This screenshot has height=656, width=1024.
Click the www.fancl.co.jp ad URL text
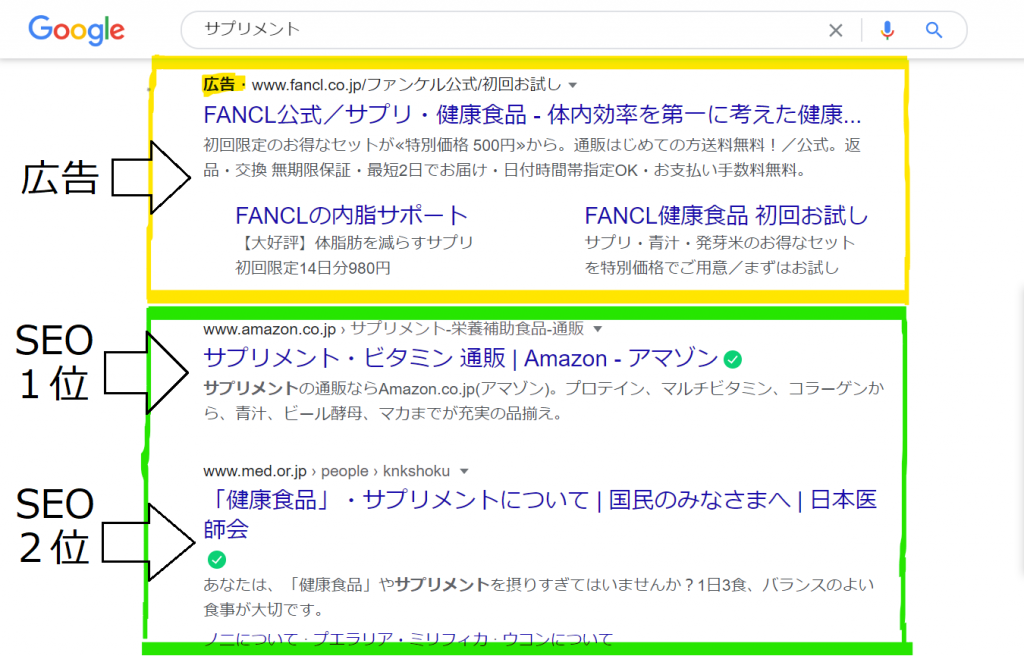406,85
